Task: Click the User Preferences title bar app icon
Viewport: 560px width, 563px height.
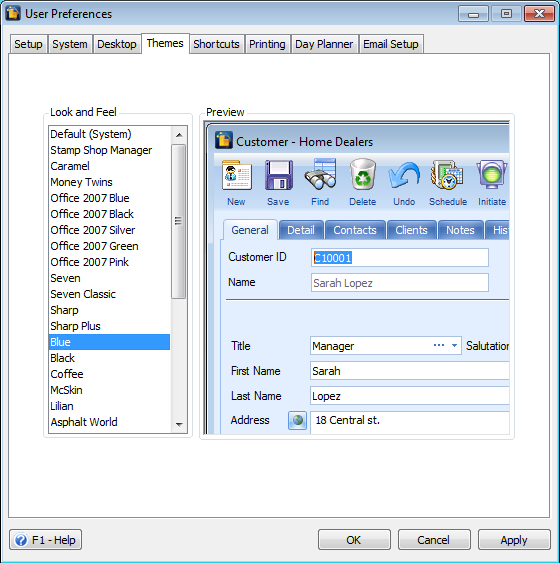Action: click(13, 14)
